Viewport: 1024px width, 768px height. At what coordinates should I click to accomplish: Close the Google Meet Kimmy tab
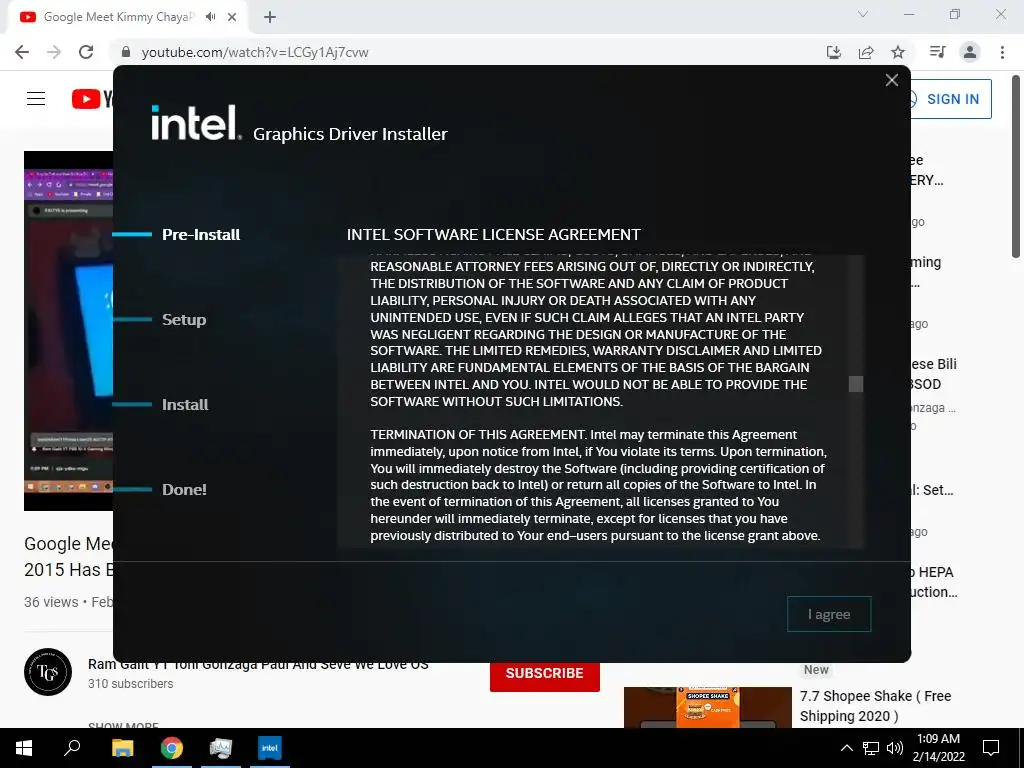click(232, 17)
